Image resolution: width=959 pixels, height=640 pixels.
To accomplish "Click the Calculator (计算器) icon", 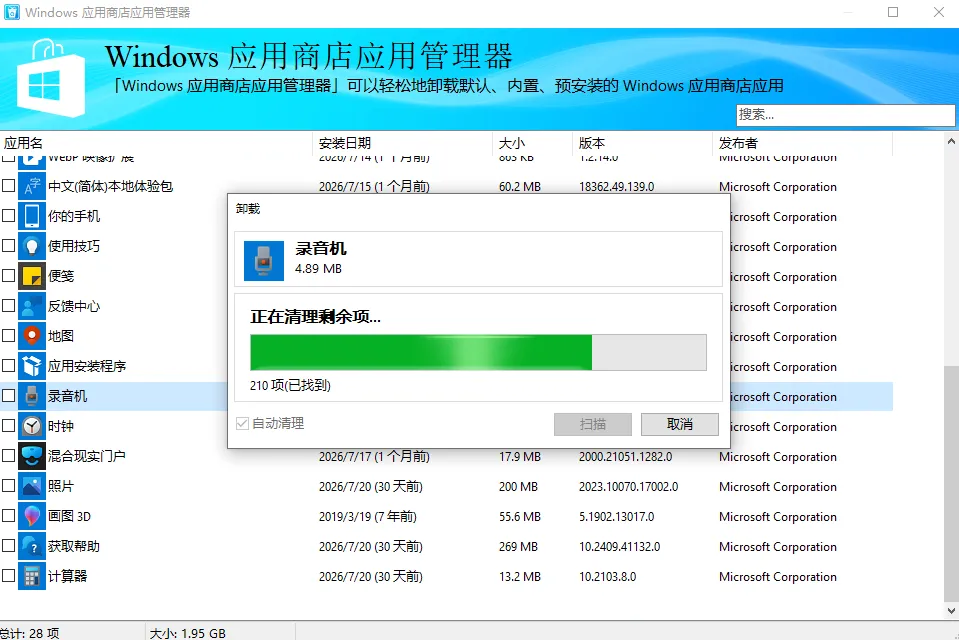I will click(x=32, y=576).
